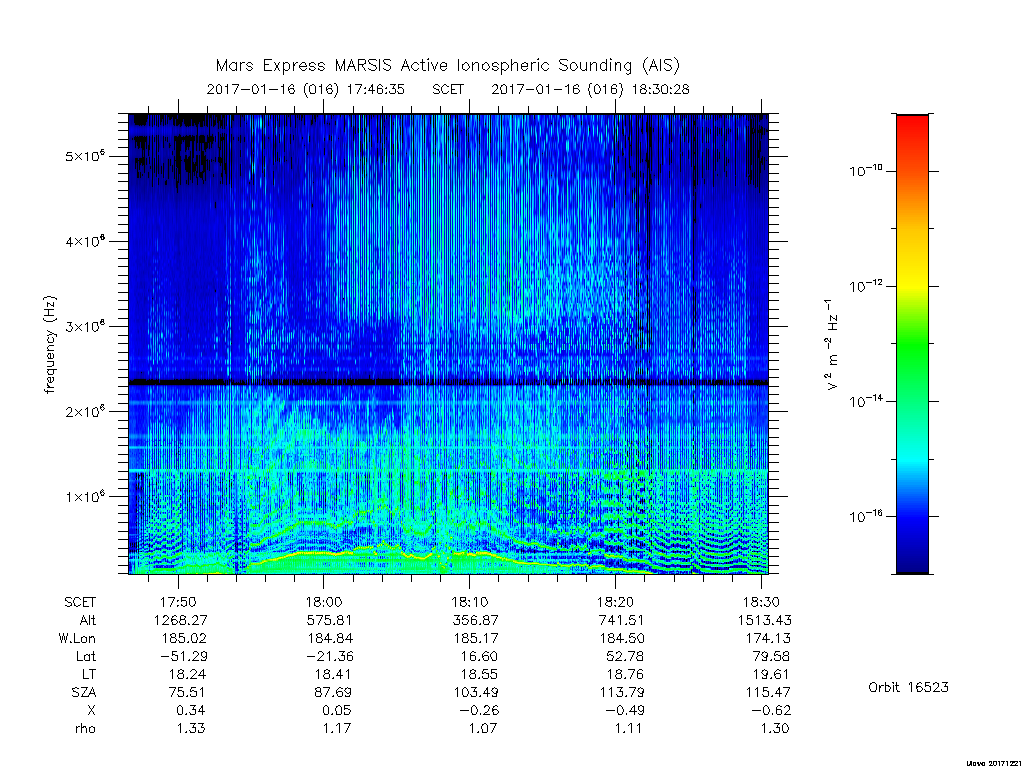Click the plot title Mars Express MARSIS
The image size is (1024, 768).
(447, 65)
